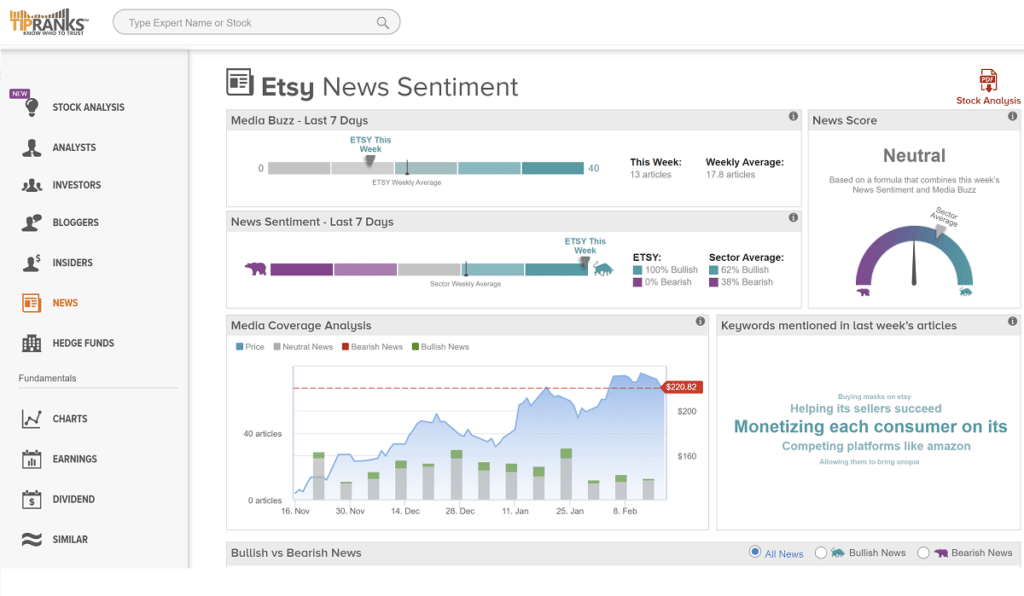Image resolution: width=1024 pixels, height=596 pixels.
Task: Click the News label in sidebar
Action: [65, 303]
